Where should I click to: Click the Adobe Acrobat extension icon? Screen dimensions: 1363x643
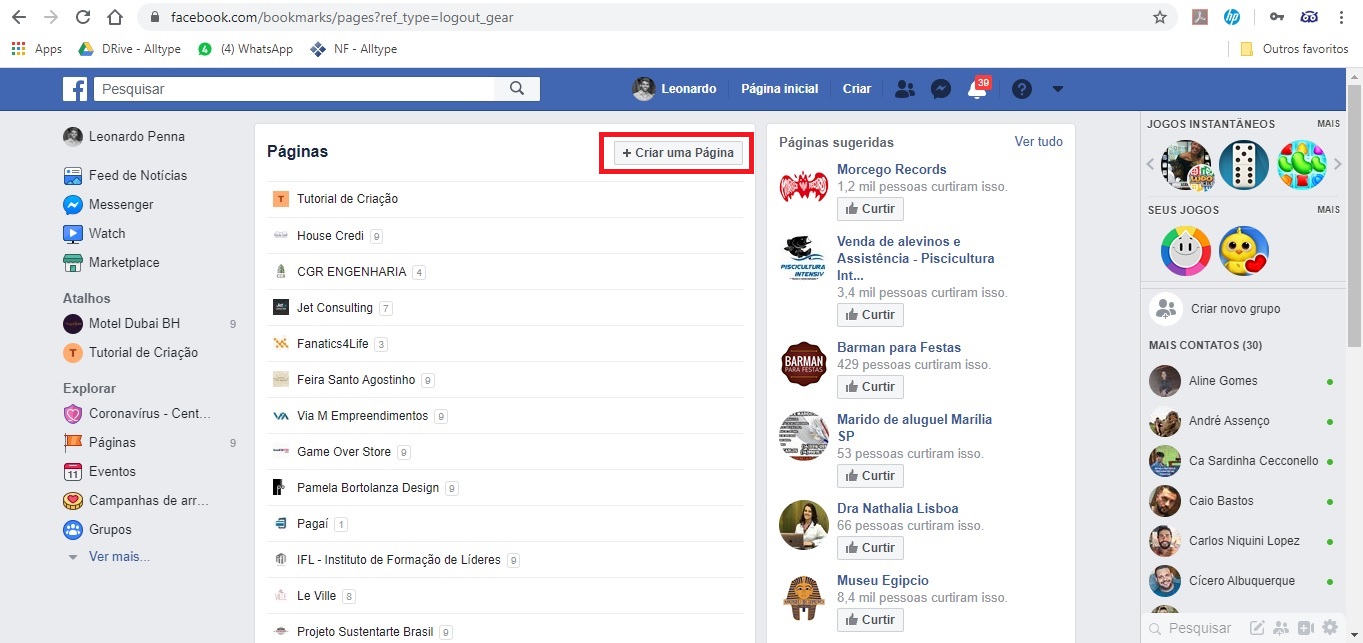pos(1200,17)
